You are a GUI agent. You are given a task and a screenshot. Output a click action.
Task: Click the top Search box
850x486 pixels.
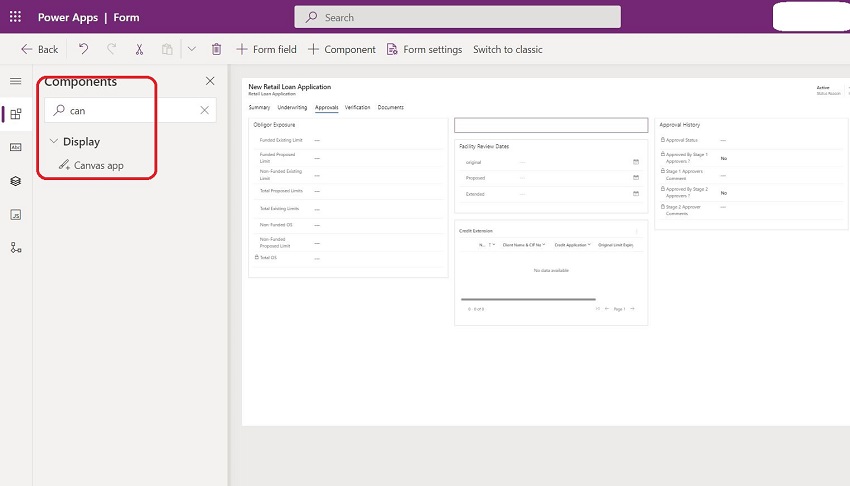(x=457, y=17)
